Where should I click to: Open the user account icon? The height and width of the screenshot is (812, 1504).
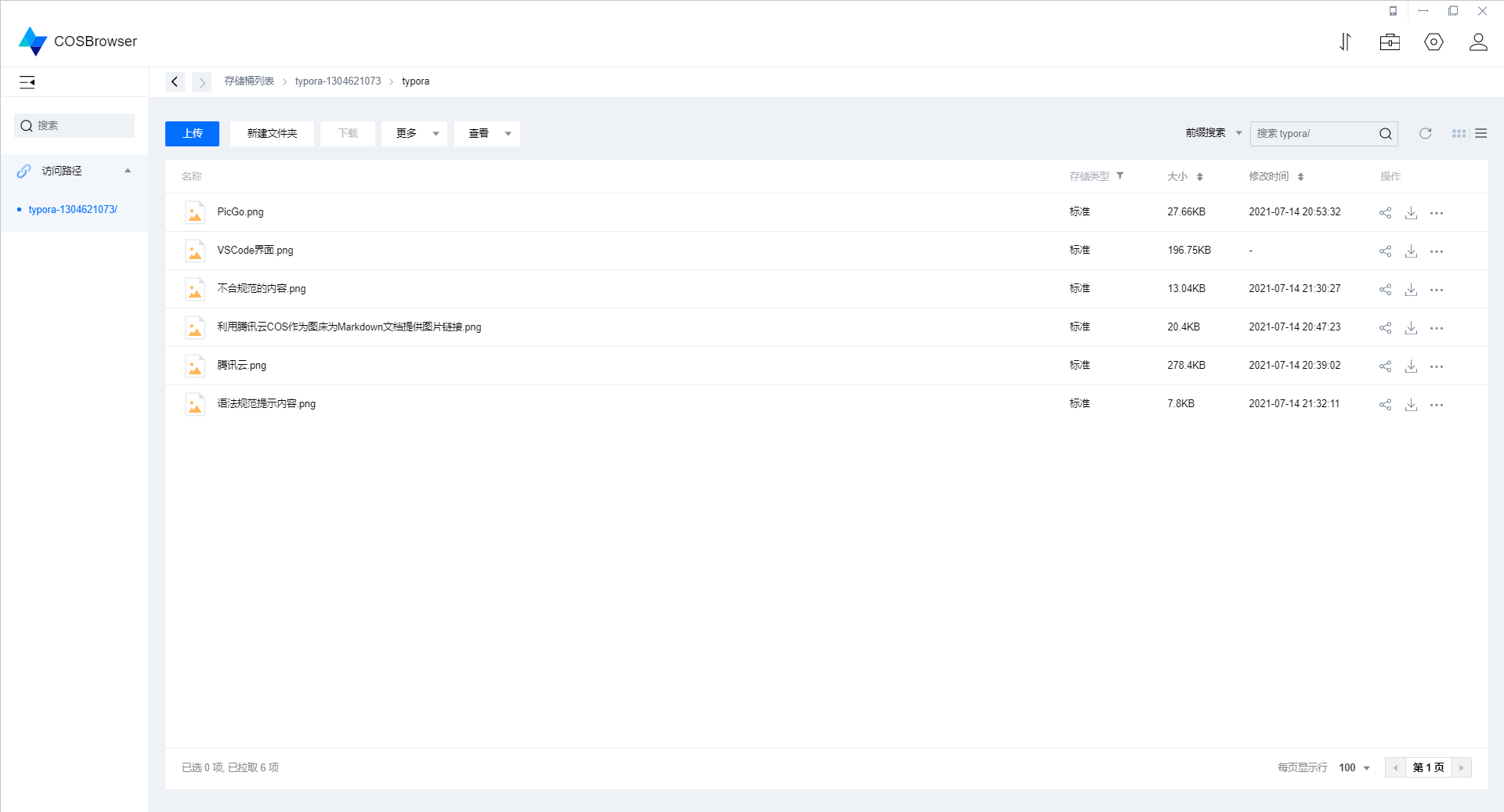click(x=1478, y=42)
